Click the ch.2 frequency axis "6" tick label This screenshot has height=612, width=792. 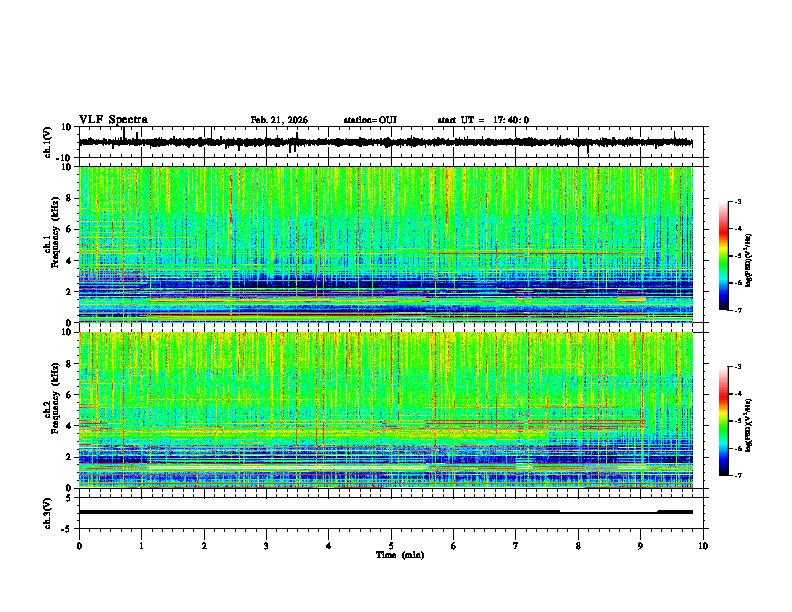(69, 395)
